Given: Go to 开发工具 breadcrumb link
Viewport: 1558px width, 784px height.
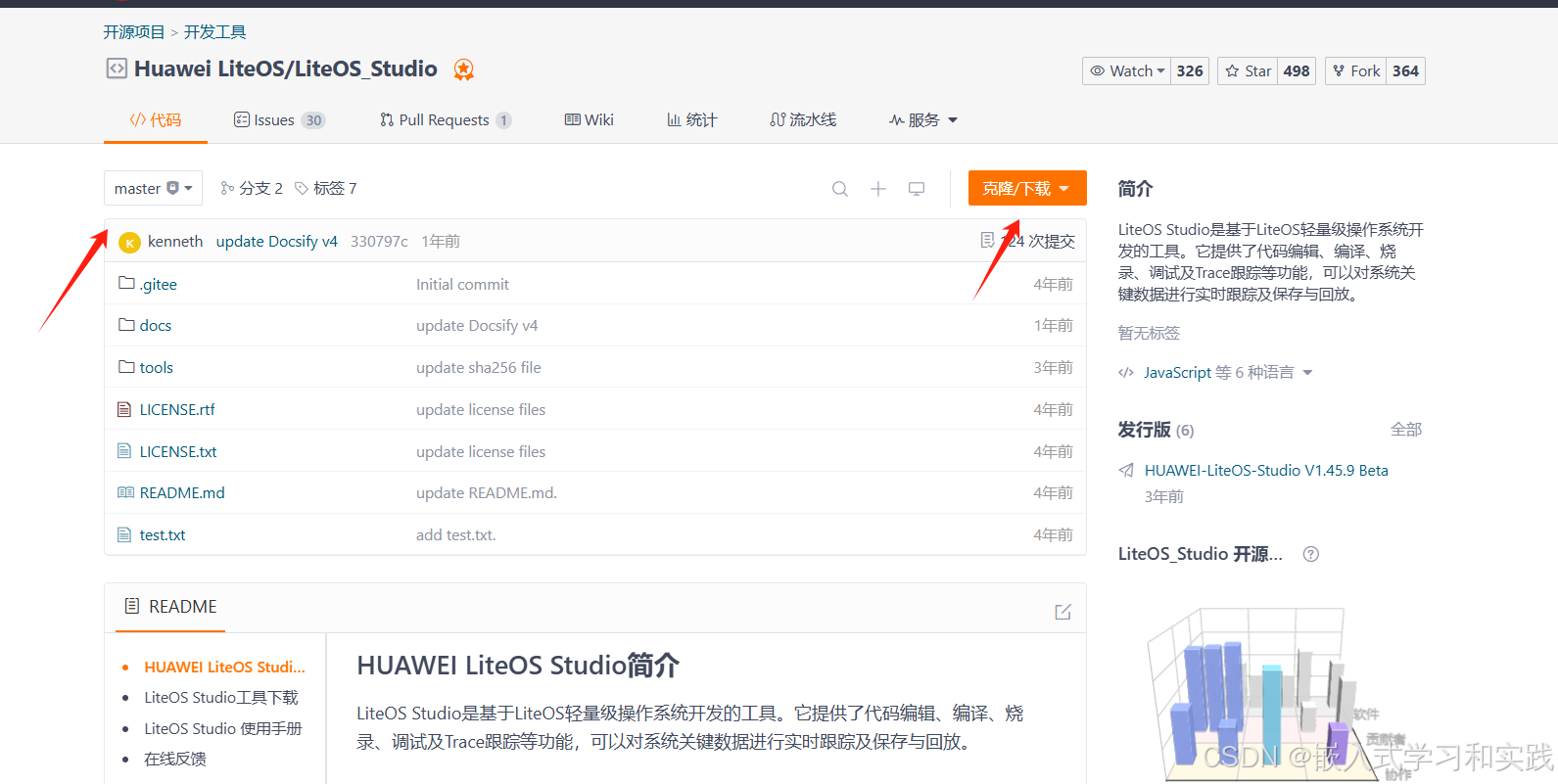Looking at the screenshot, I should 215,32.
